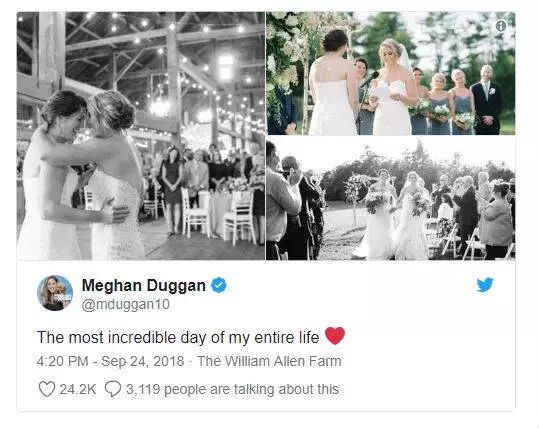The height and width of the screenshot is (428, 539).
Task: Click the blue verified checkmark badge
Action: [x=219, y=285]
